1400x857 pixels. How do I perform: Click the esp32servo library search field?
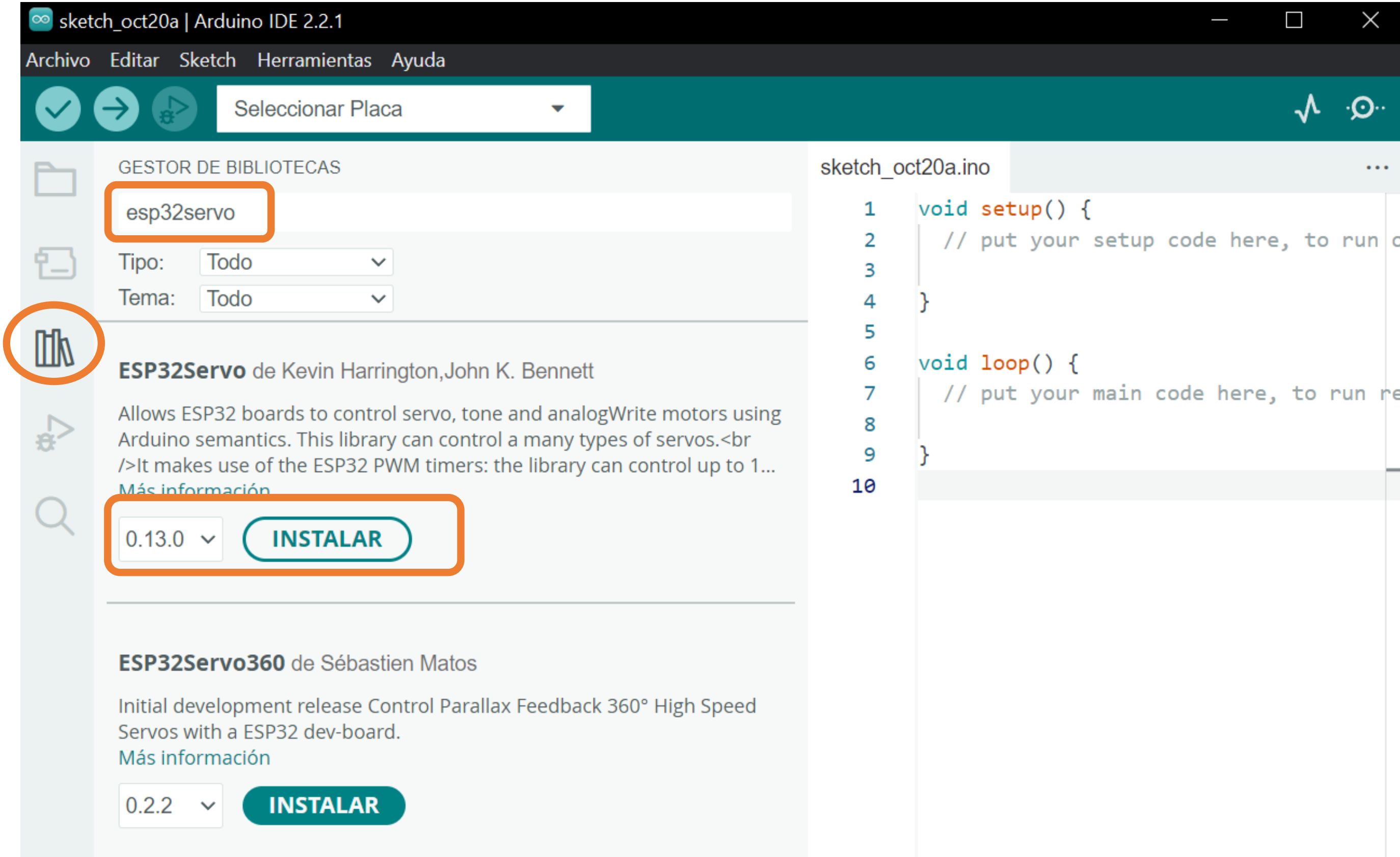[x=449, y=212]
